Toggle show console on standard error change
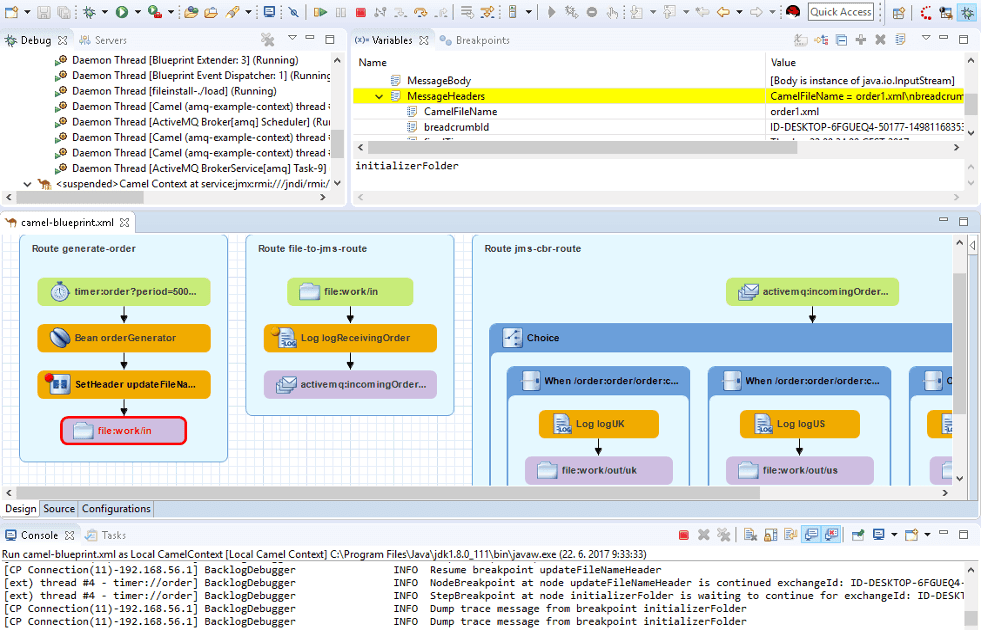 point(830,536)
